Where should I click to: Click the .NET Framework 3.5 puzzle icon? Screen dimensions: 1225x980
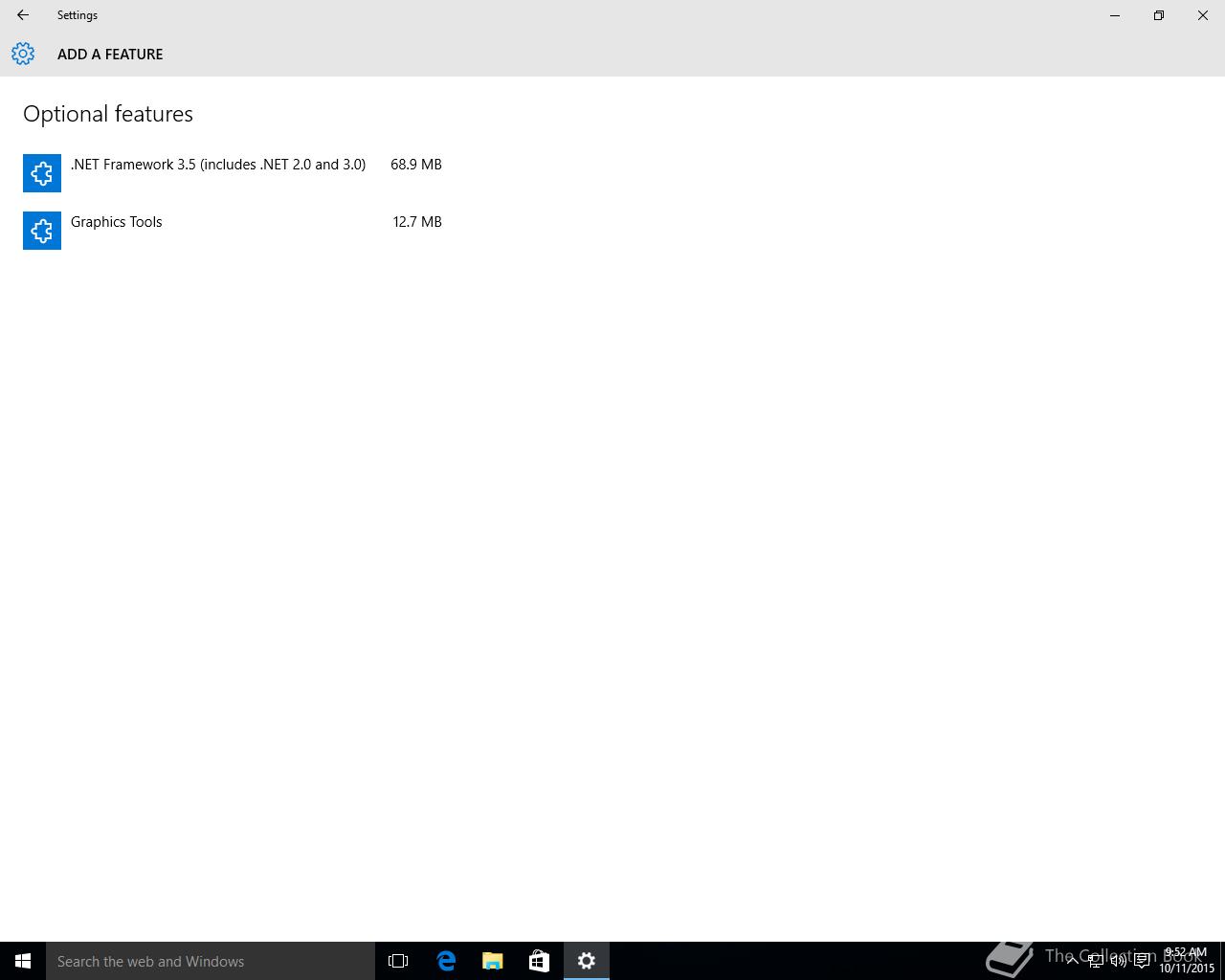pyautogui.click(x=42, y=173)
